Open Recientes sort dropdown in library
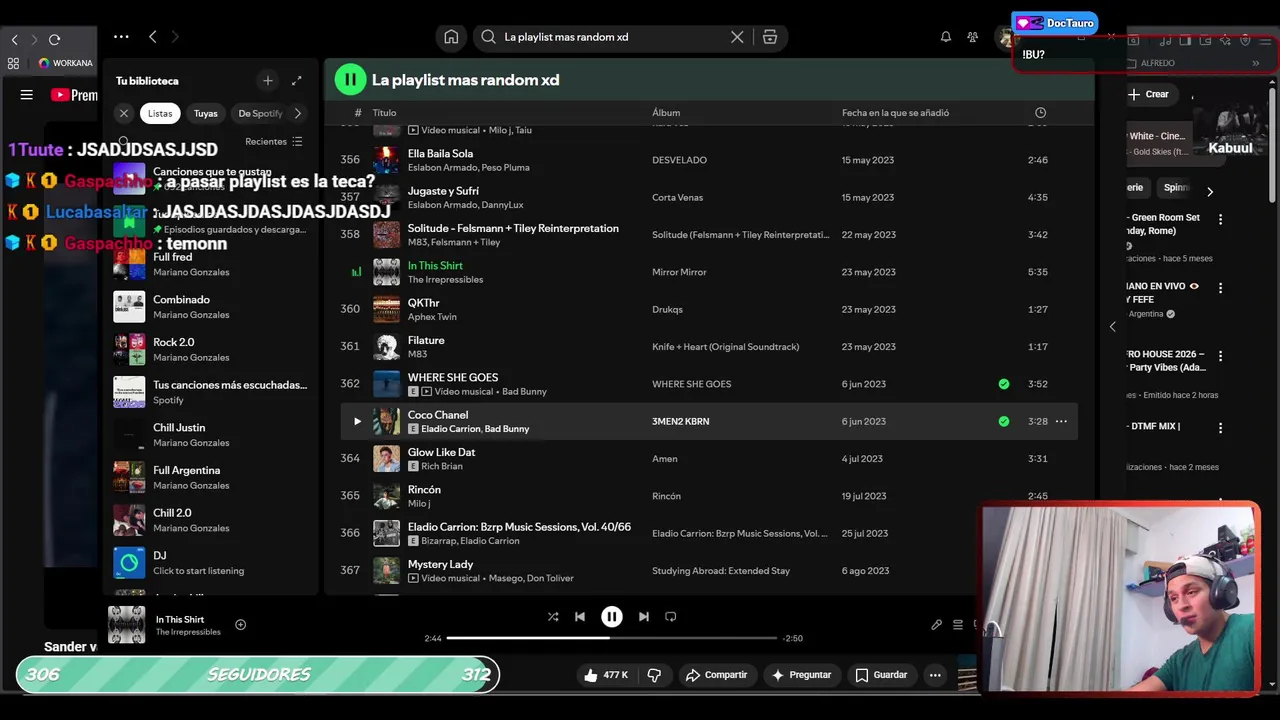 (274, 141)
